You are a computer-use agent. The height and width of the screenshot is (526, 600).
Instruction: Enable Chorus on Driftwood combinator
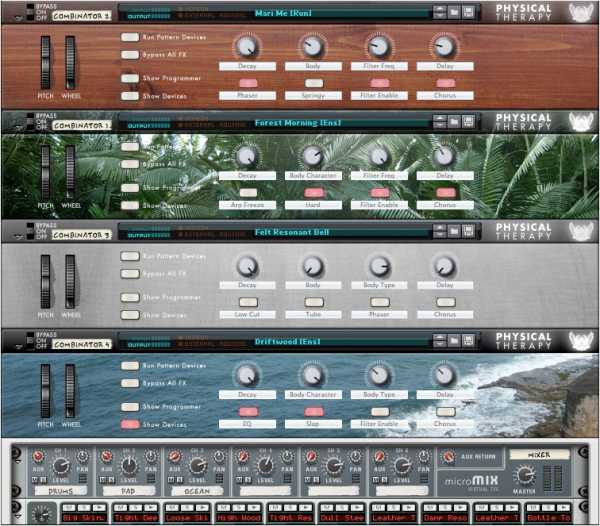[x=446, y=412]
